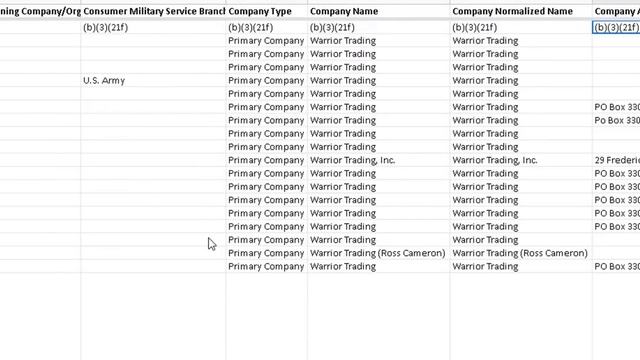This screenshot has height=360, width=640.
Task: Click the Warrior Trading, Inc. company name cell
Action: click(378, 160)
